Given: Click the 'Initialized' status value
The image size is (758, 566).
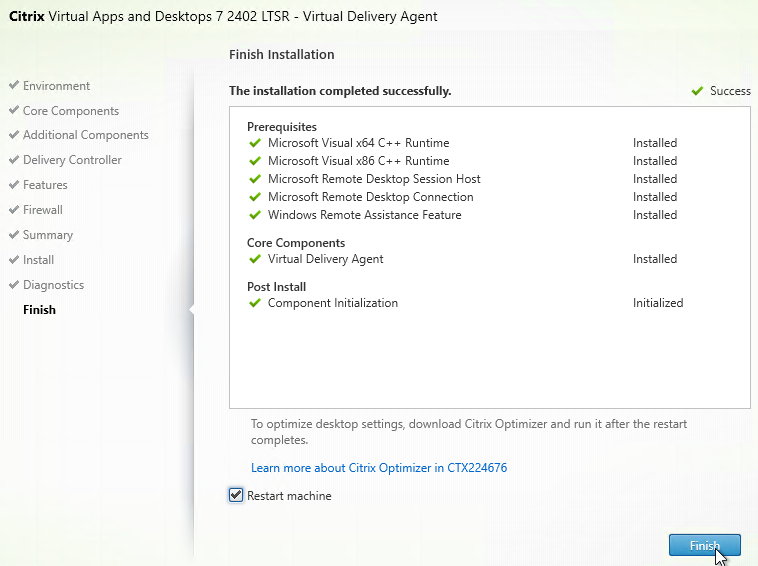Looking at the screenshot, I should point(658,303).
